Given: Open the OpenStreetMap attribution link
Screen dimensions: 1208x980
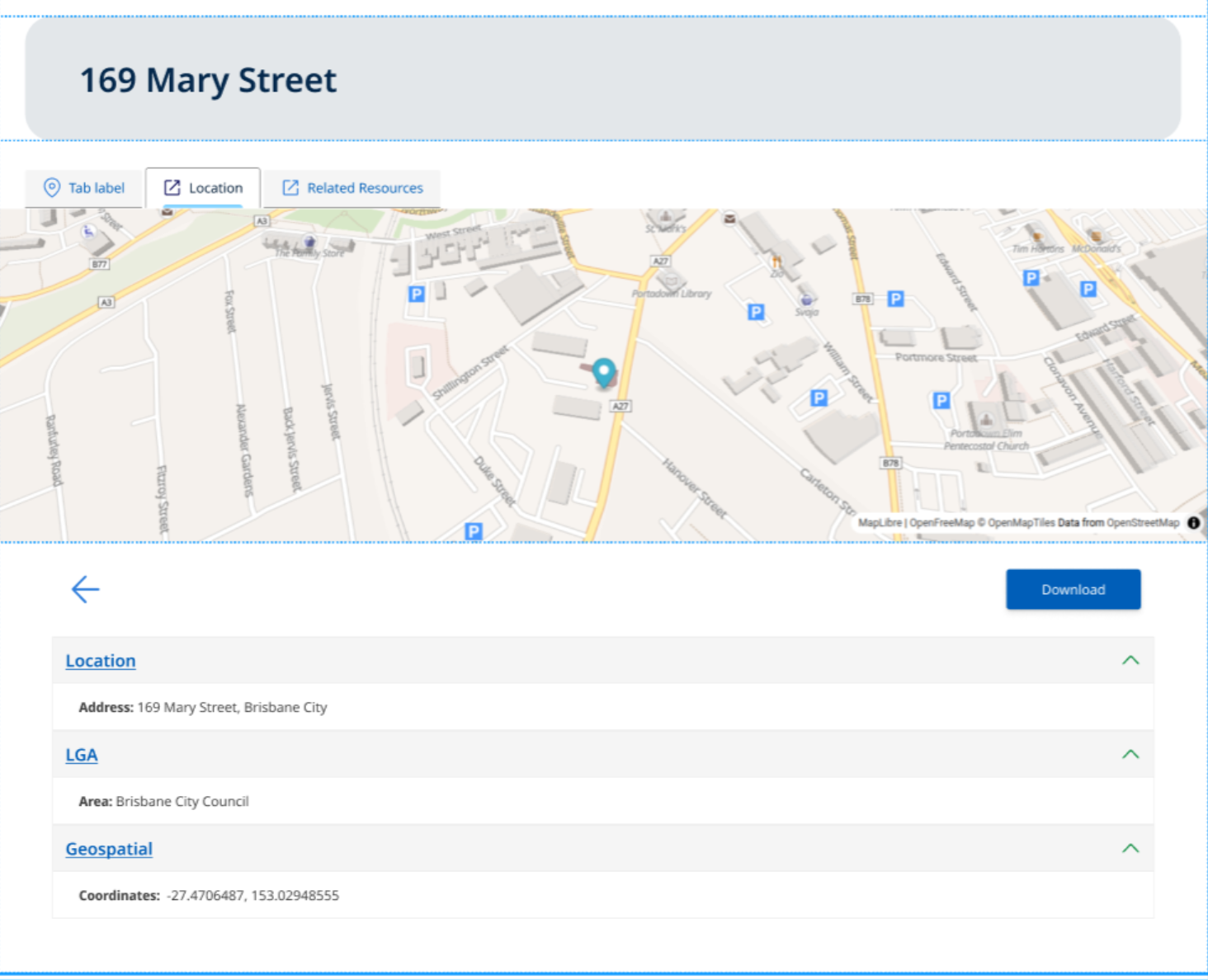Looking at the screenshot, I should (1143, 522).
